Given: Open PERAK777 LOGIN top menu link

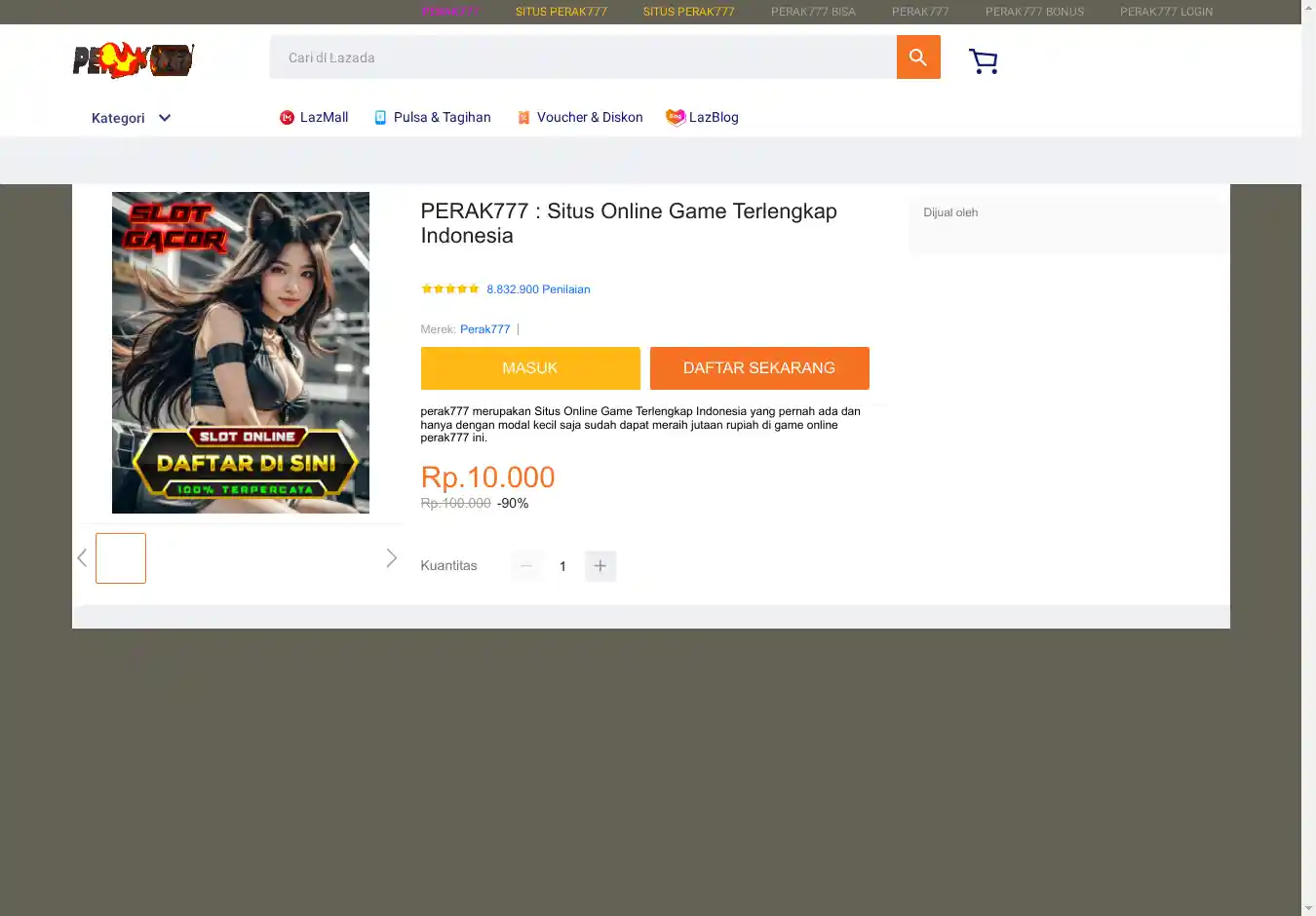Looking at the screenshot, I should pyautogui.click(x=1166, y=12).
